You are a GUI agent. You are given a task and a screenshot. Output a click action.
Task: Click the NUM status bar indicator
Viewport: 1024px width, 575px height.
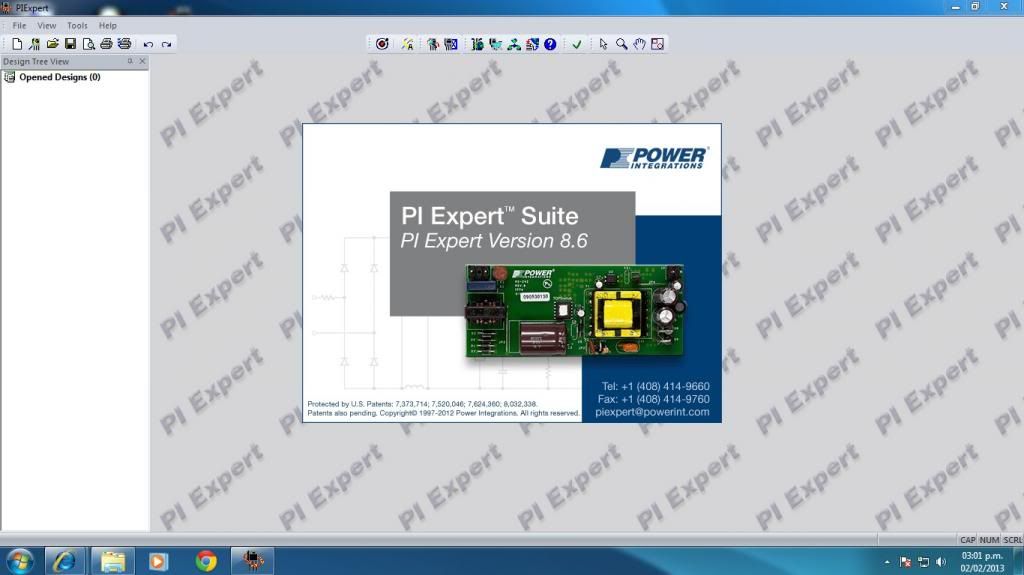click(x=989, y=540)
